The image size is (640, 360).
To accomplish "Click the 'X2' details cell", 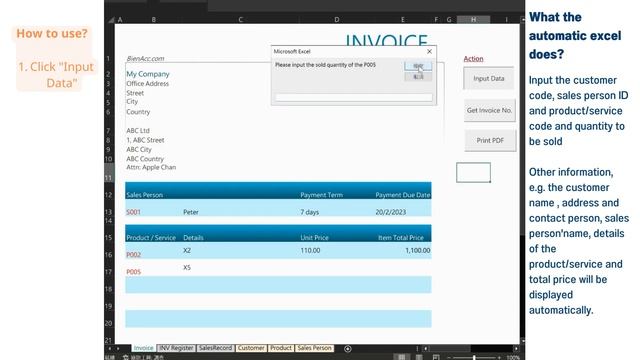I will [187, 250].
